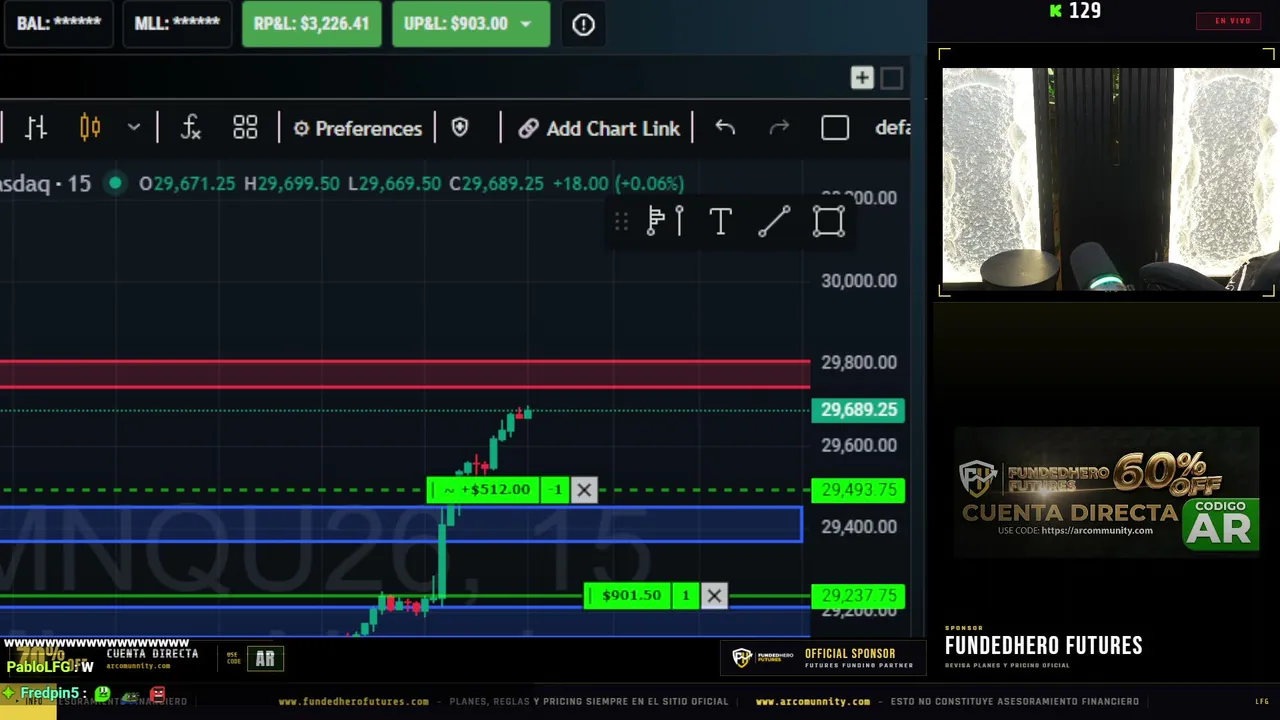Click the default template label

892,128
